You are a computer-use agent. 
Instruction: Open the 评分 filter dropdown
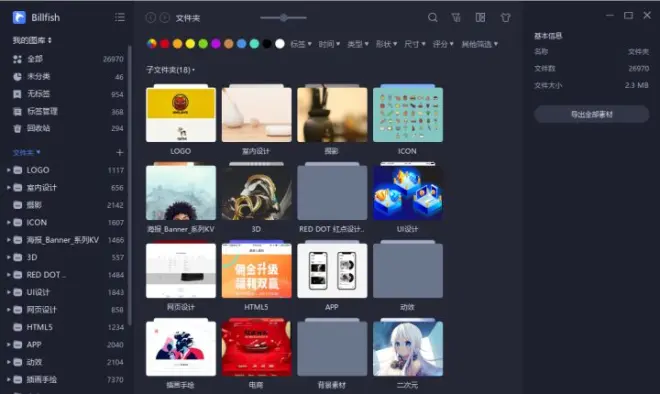[x=443, y=44]
